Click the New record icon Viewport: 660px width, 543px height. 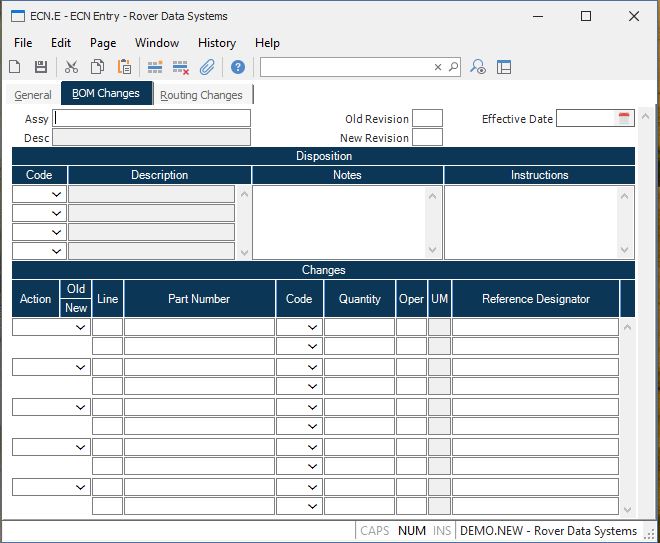(x=15, y=67)
